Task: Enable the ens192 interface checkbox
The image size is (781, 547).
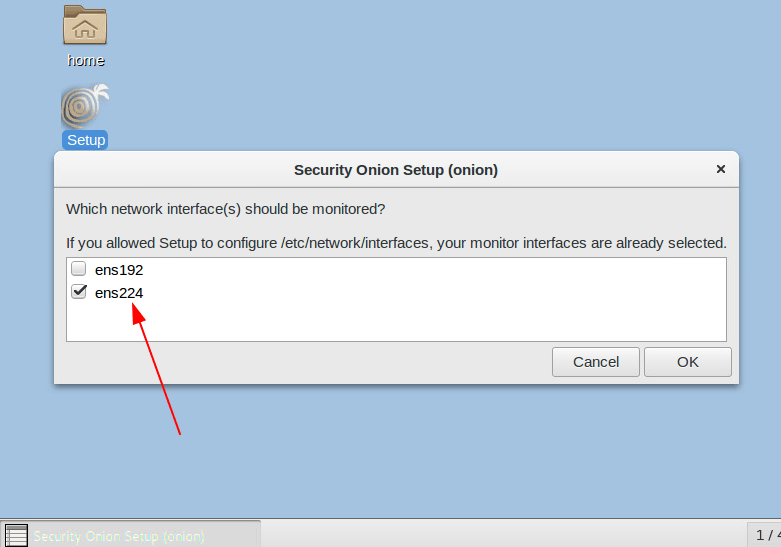Action: (x=79, y=269)
